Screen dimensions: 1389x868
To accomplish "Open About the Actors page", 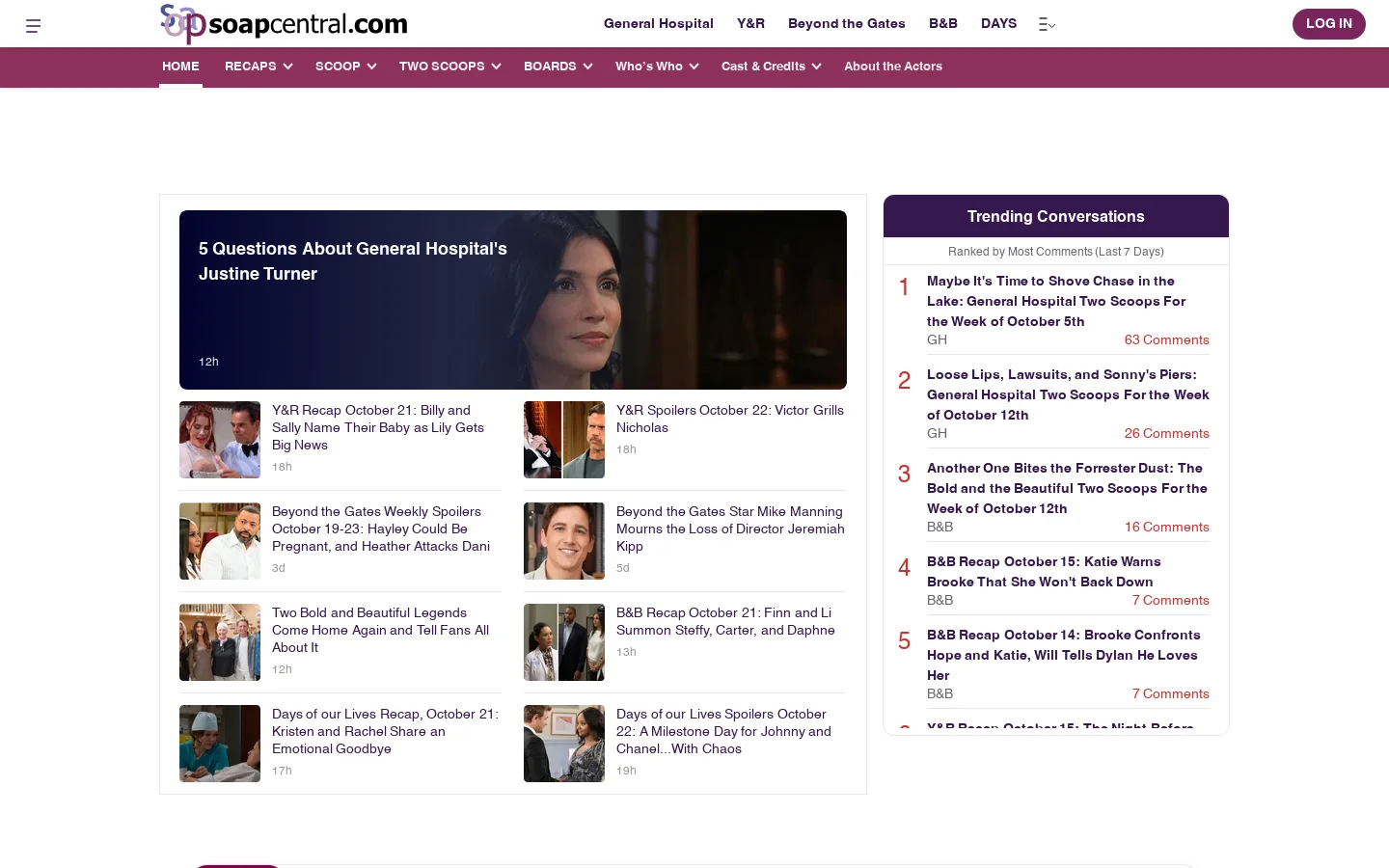I will pyautogui.click(x=893, y=67).
